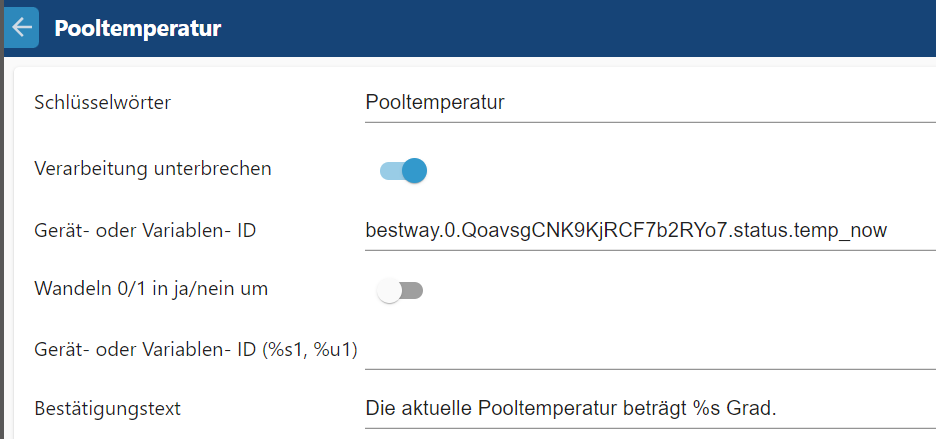936x439 pixels.
Task: Go back using the header arrow icon
Action: coord(21,27)
